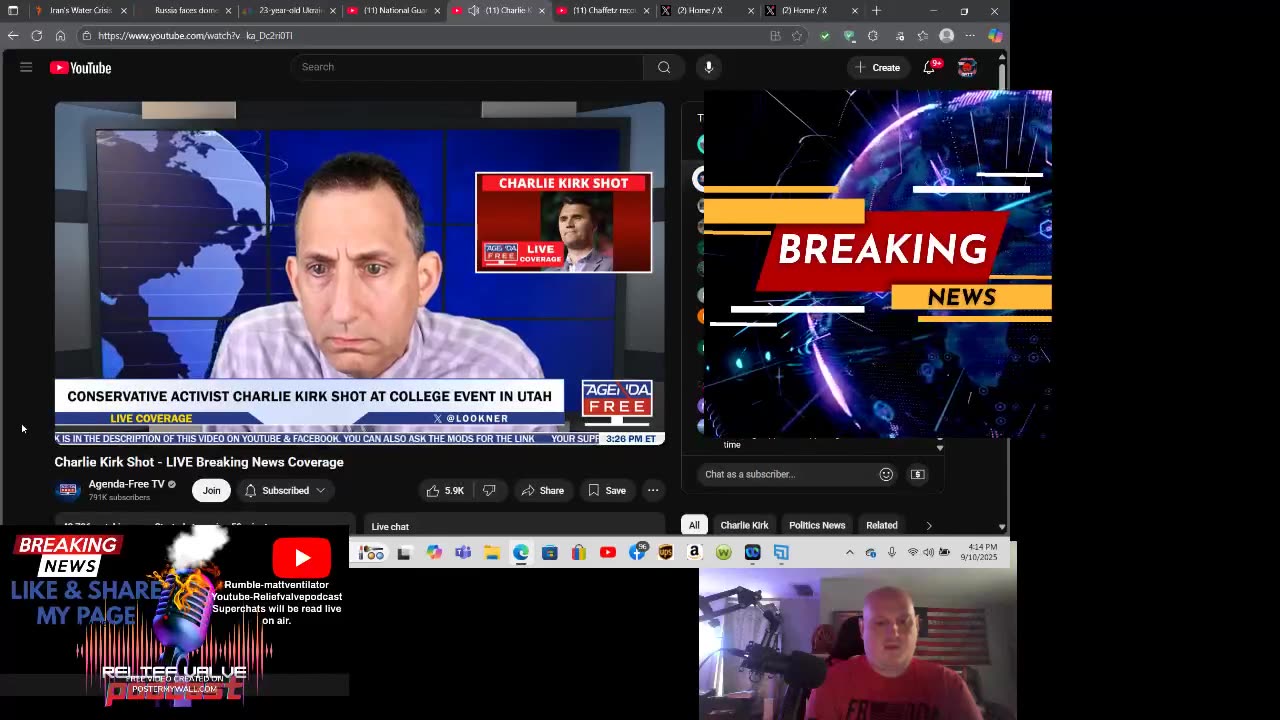This screenshot has width=1280, height=720.
Task: Click the video title Charlie Kirk Shot
Action: (199, 462)
